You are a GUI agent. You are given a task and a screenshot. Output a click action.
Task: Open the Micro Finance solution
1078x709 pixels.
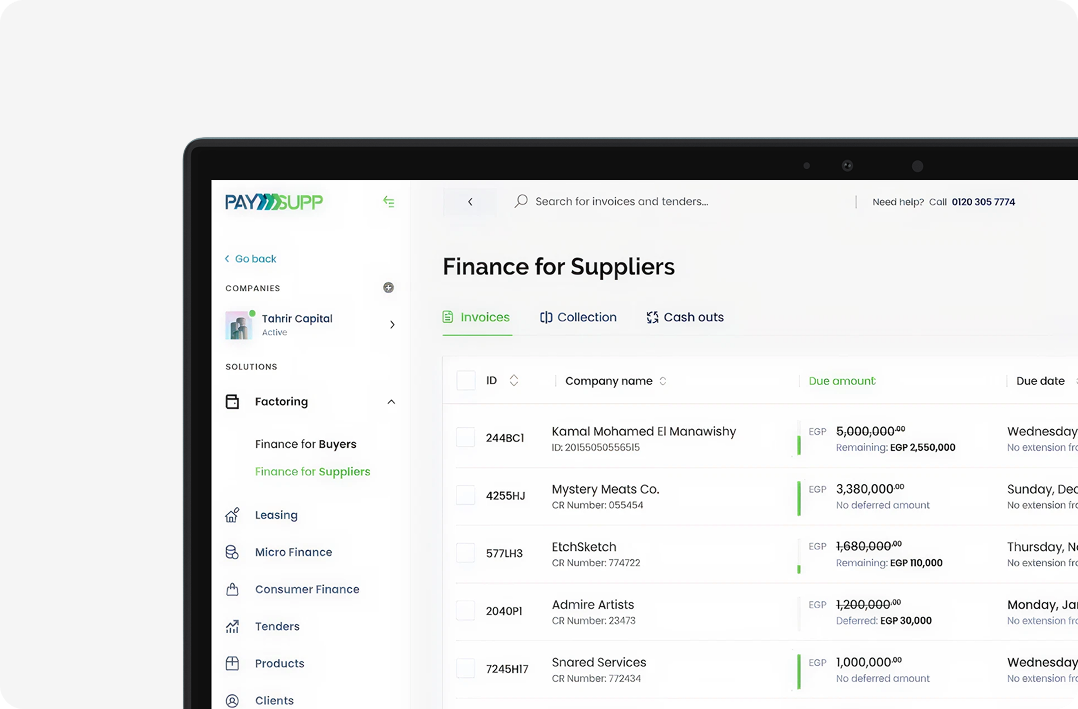294,552
